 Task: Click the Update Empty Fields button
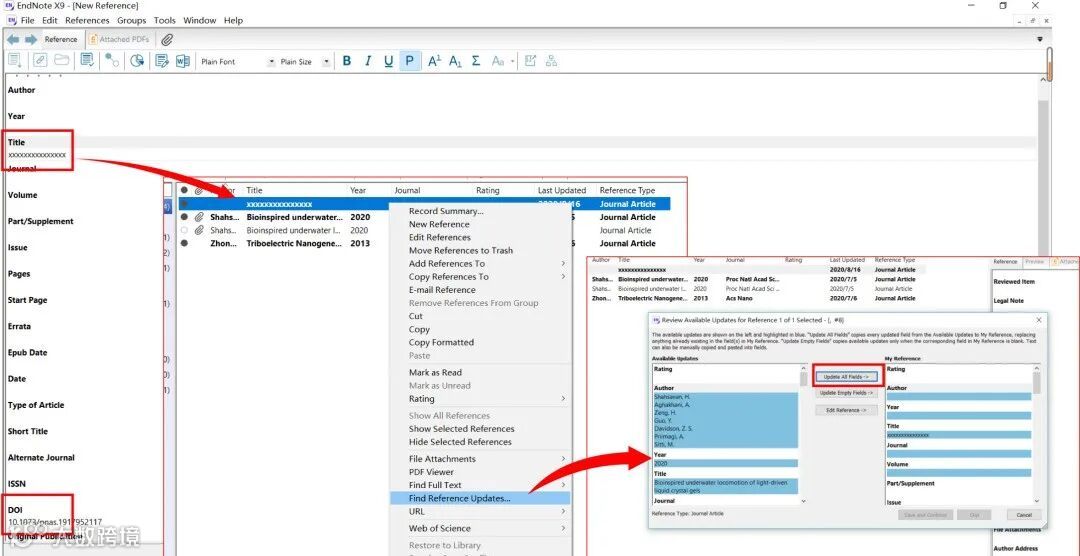click(x=847, y=393)
